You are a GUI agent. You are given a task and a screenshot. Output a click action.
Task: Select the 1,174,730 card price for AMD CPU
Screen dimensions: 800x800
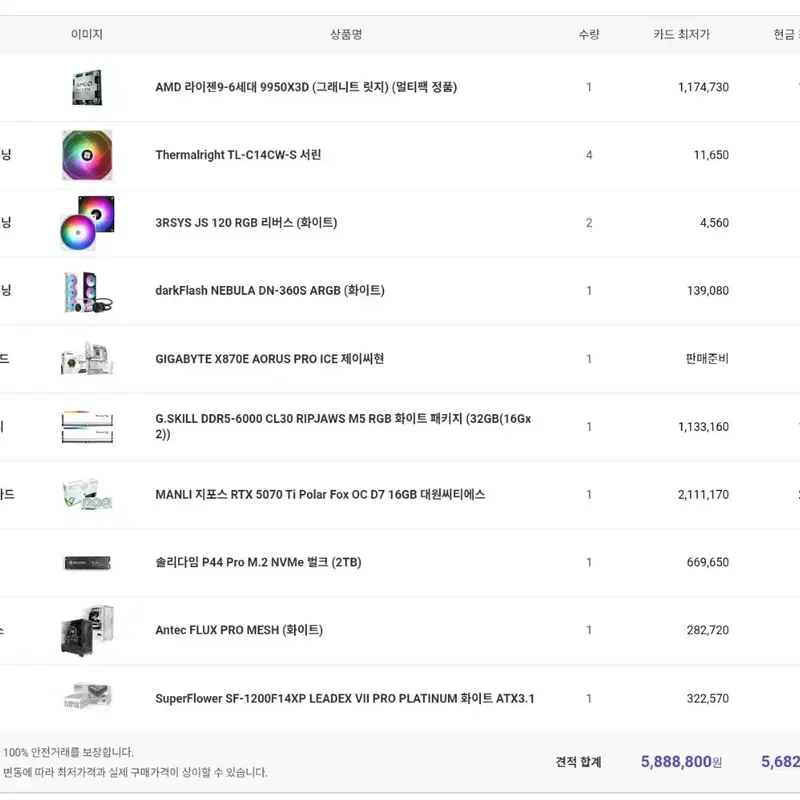(703, 87)
